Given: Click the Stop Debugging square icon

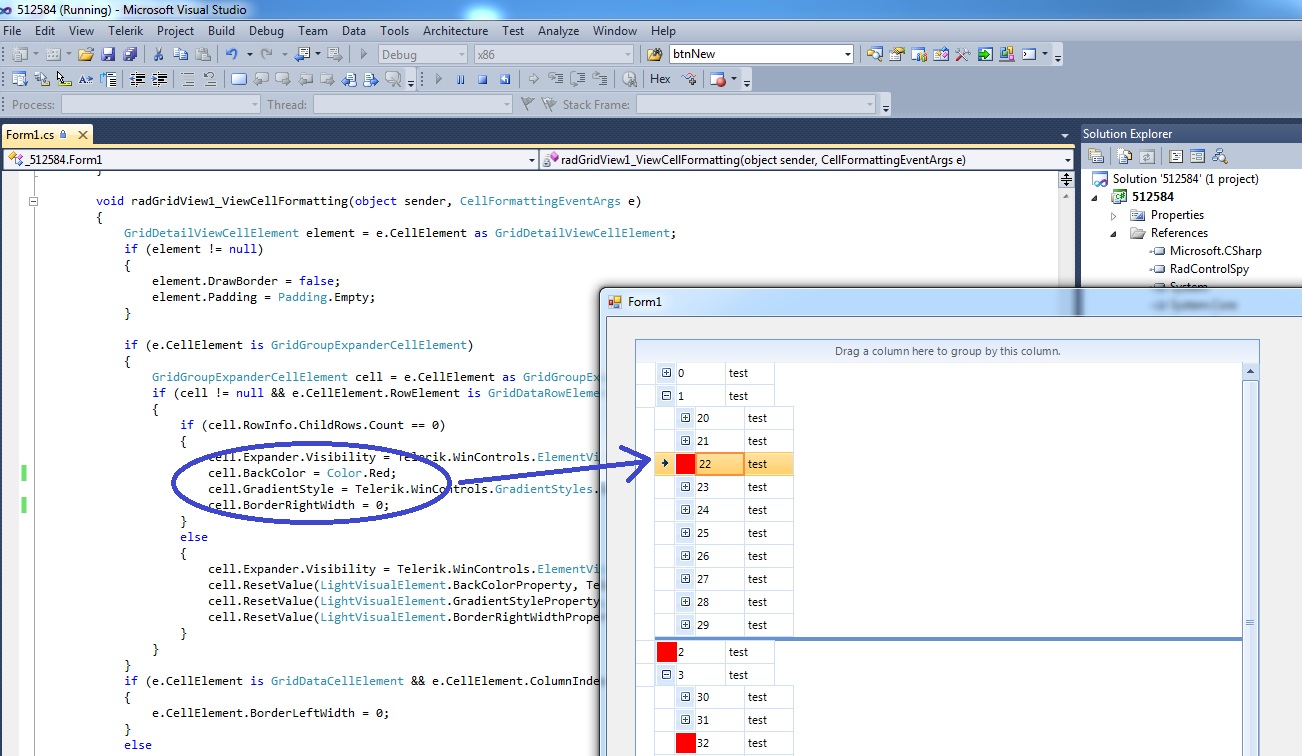Looking at the screenshot, I should pyautogui.click(x=483, y=79).
